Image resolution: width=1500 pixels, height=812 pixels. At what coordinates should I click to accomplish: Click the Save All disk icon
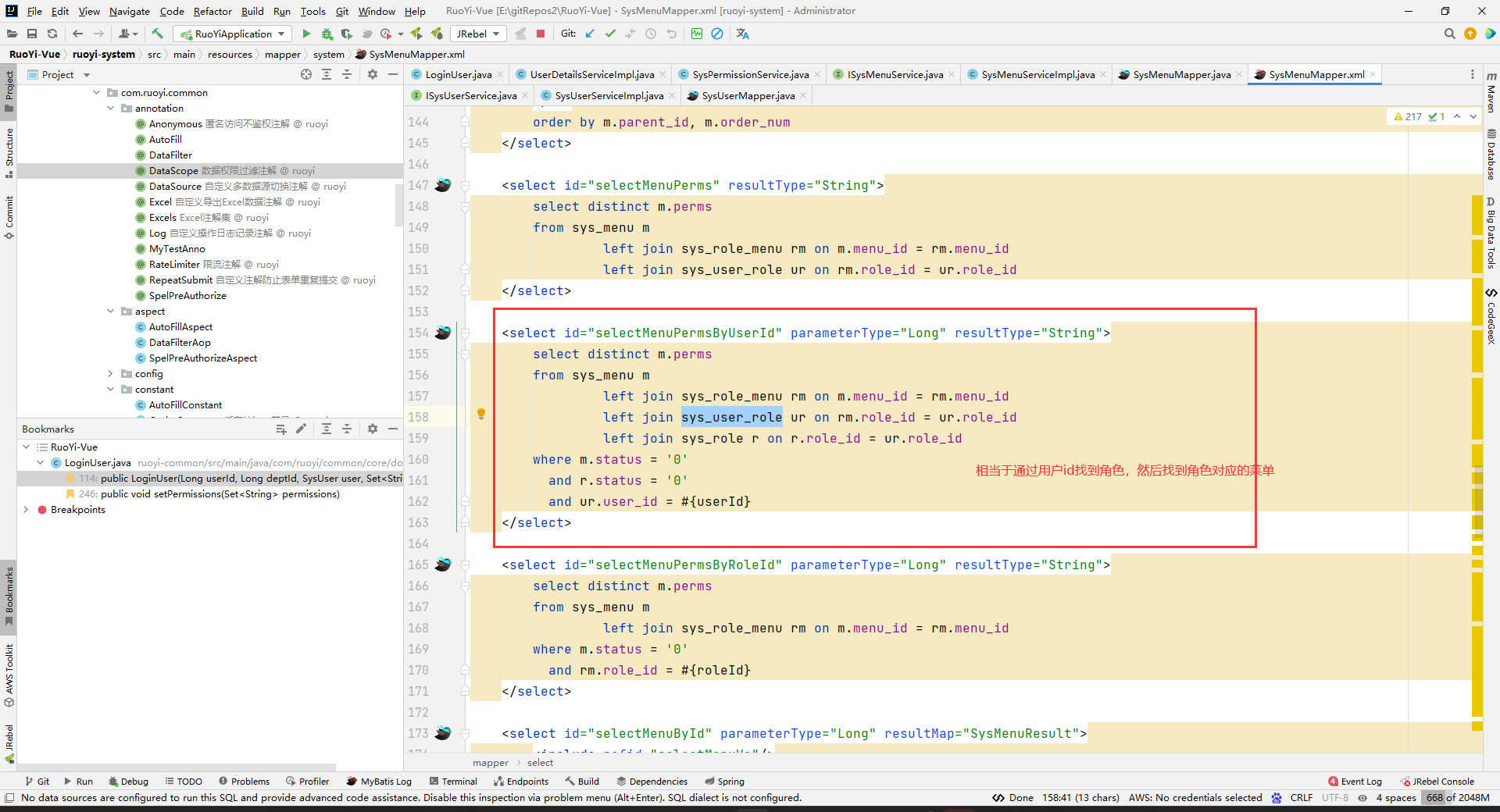pyautogui.click(x=32, y=34)
